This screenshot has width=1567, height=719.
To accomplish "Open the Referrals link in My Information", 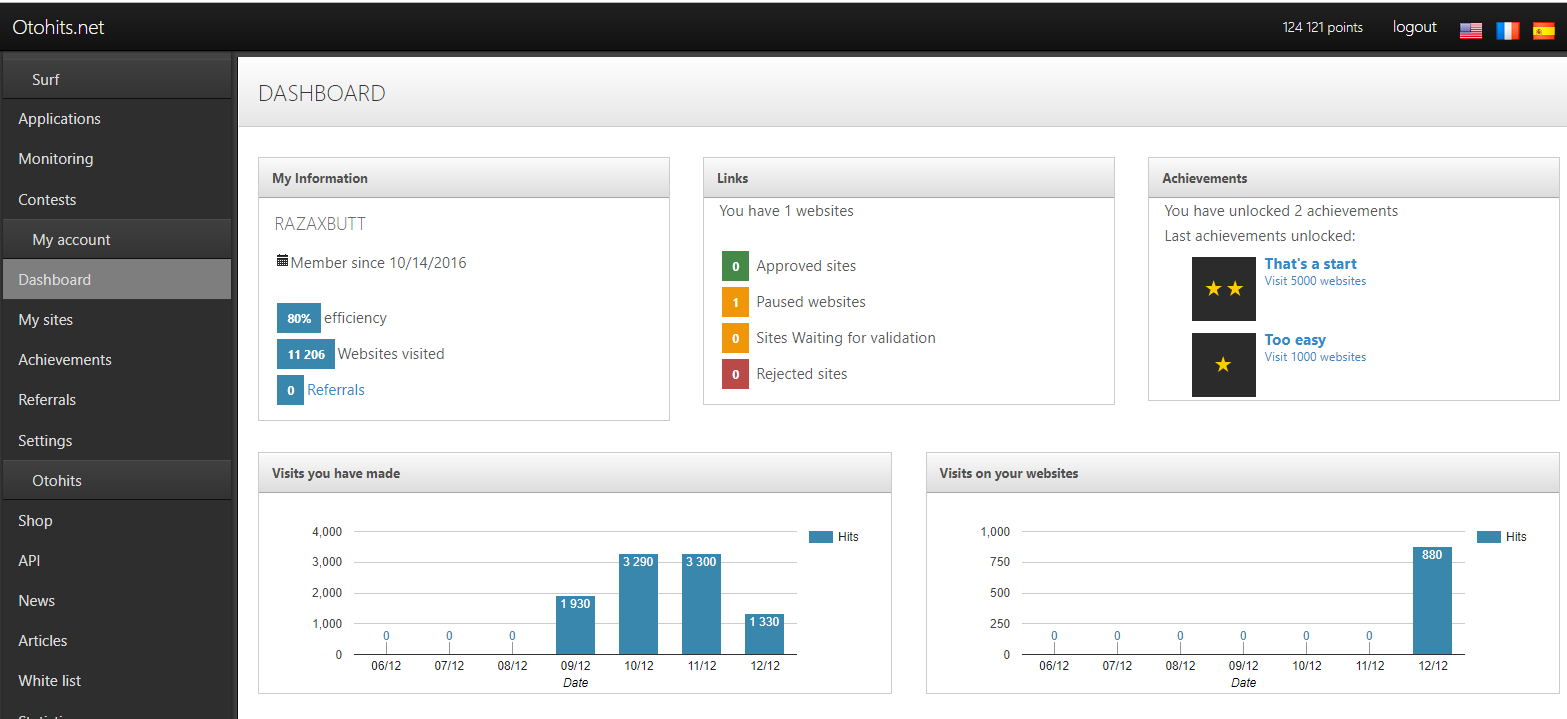I will (x=336, y=390).
